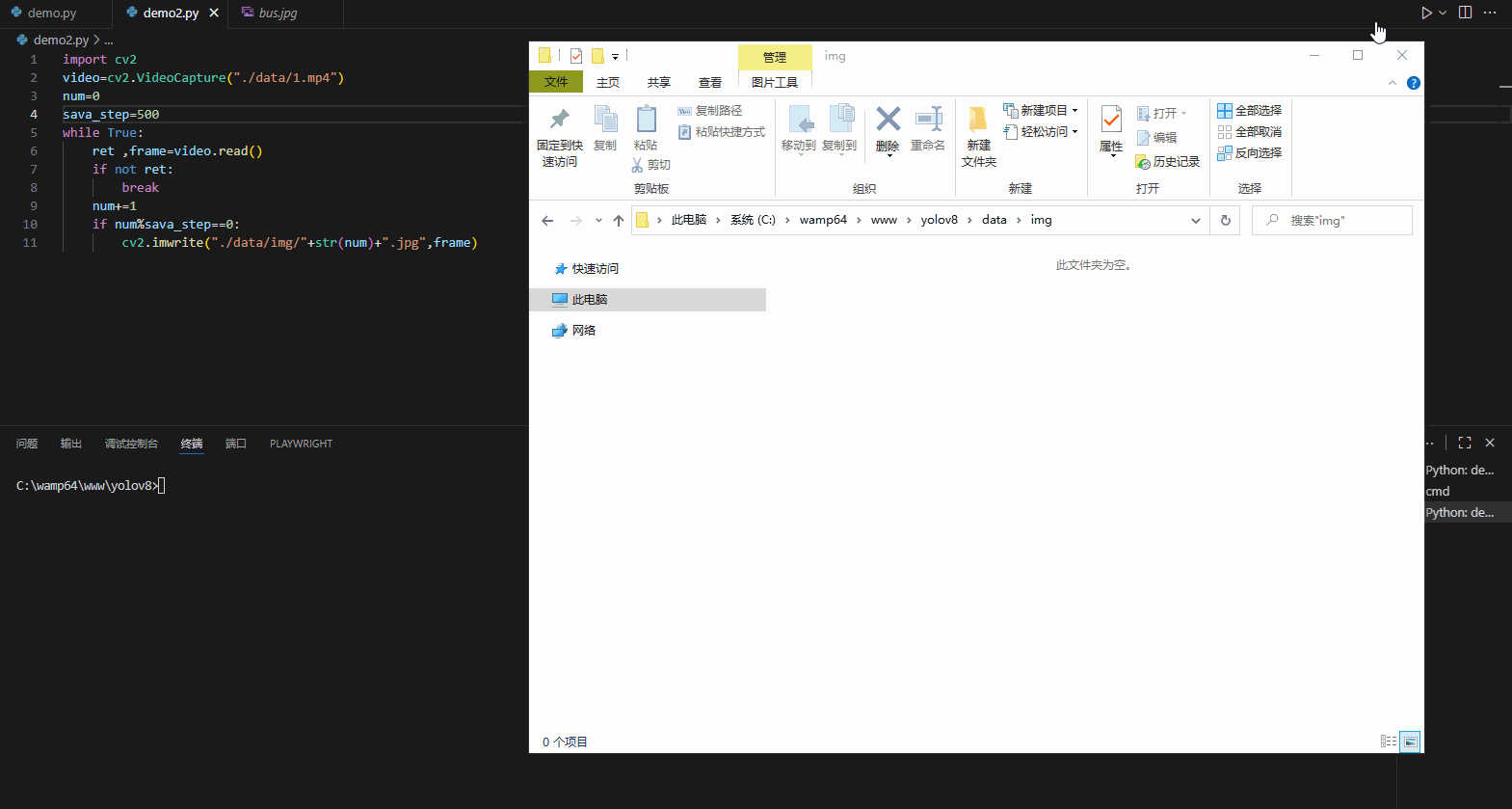Click 复制路径 in the clipboard group
Screen dimensions: 1512x809
pos(710,111)
